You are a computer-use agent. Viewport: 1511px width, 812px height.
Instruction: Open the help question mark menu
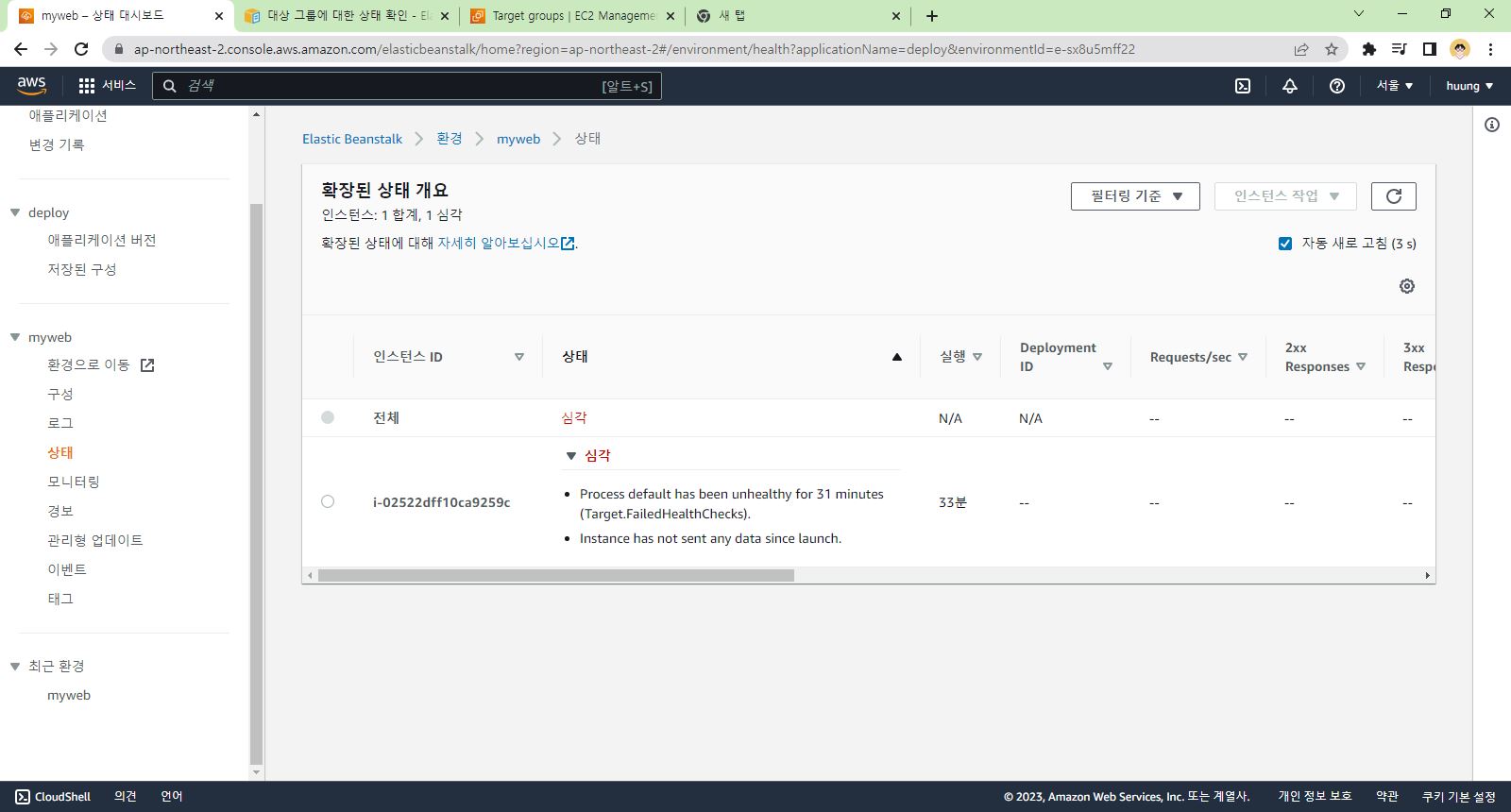pyautogui.click(x=1337, y=86)
